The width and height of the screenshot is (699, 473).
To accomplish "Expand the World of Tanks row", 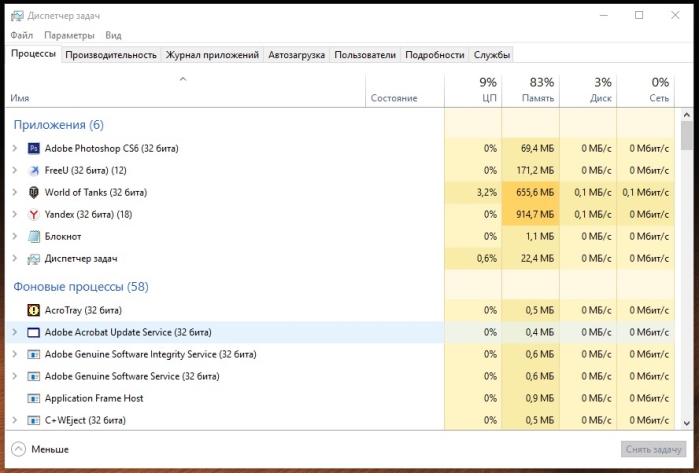I will click(x=15, y=192).
